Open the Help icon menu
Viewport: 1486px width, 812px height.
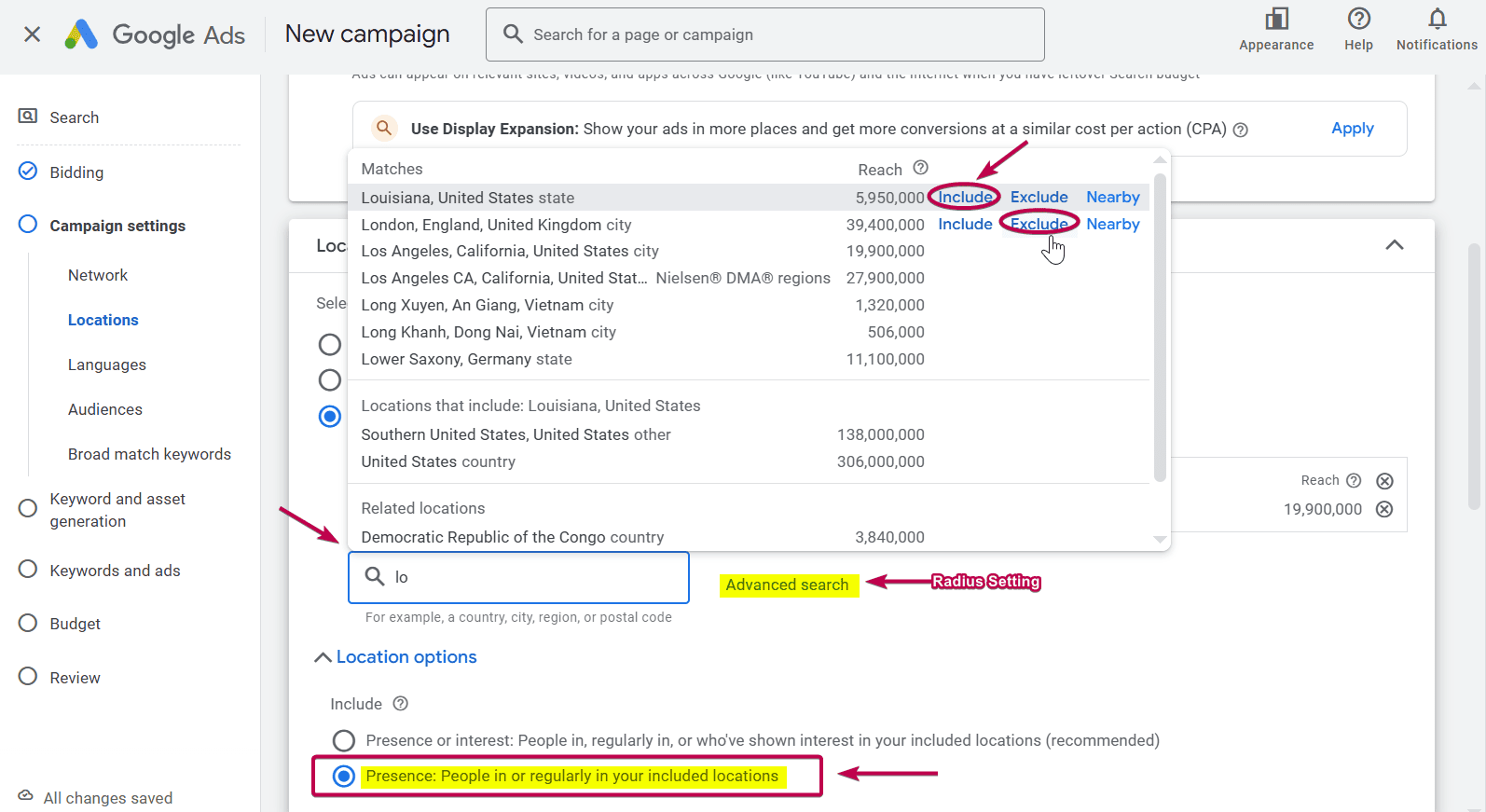tap(1358, 20)
